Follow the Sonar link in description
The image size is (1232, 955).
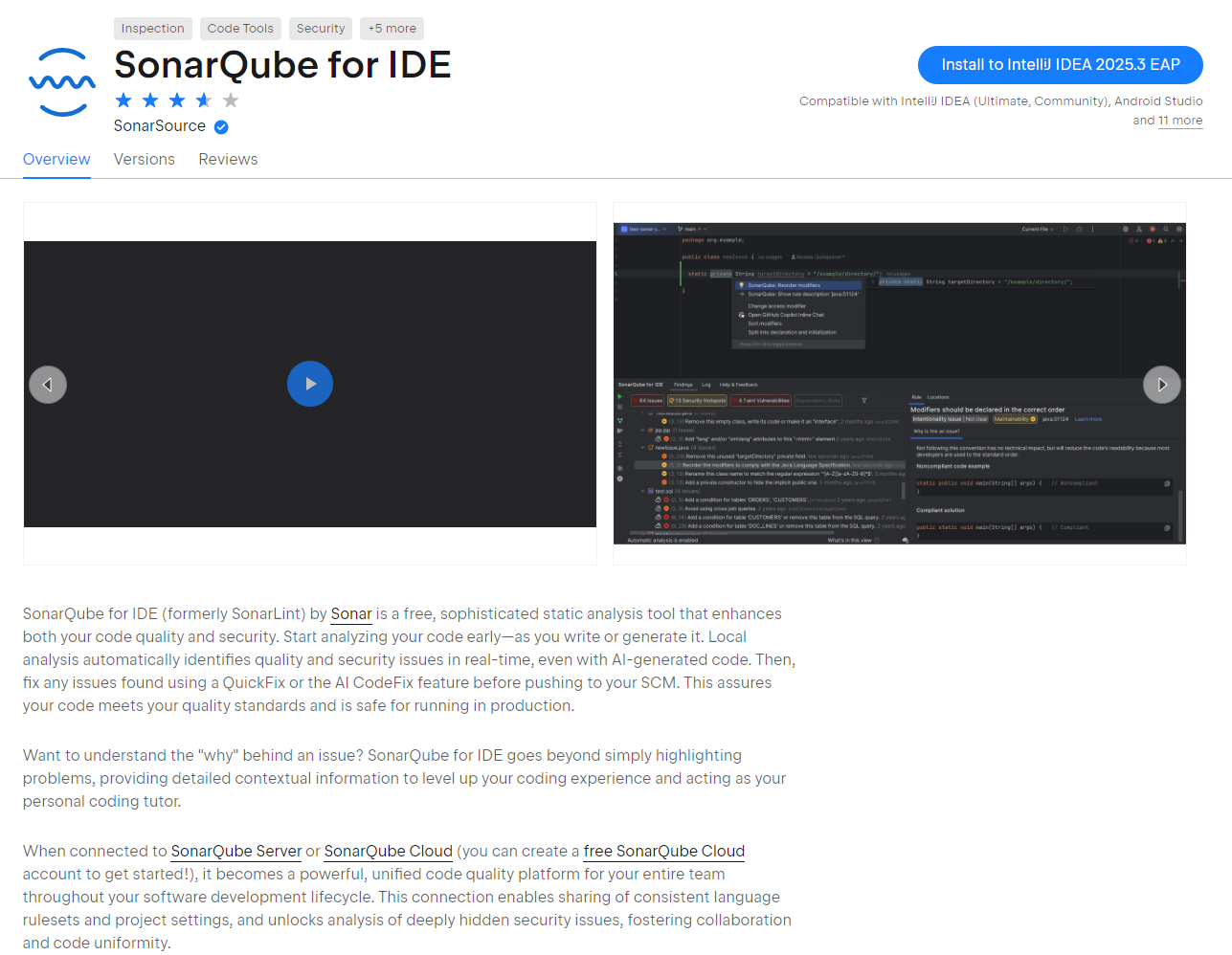[351, 614]
